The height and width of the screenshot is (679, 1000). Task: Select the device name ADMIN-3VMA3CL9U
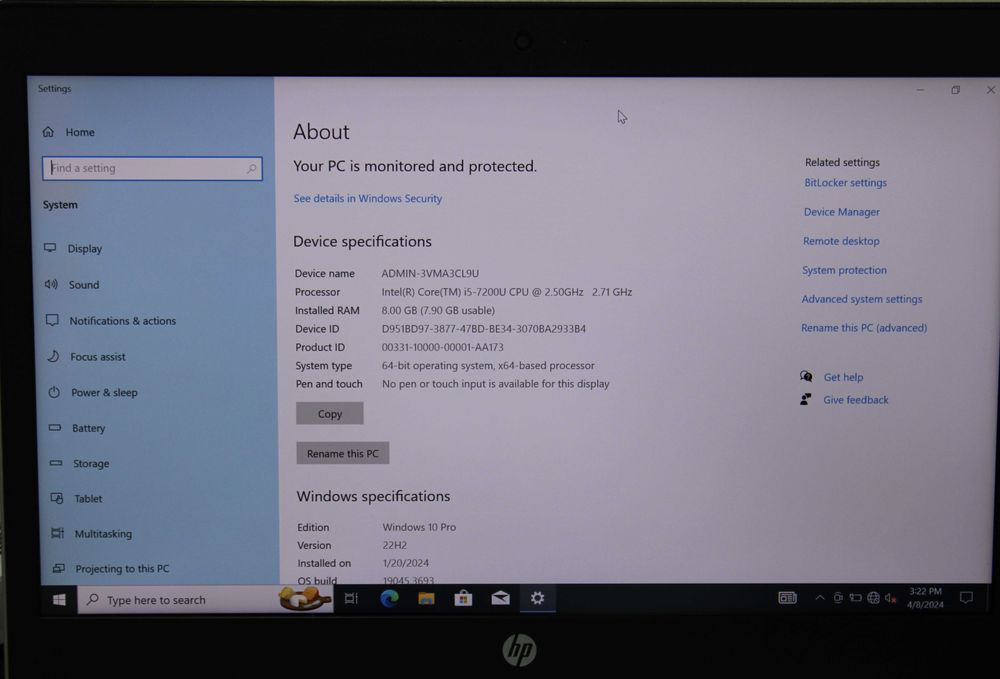point(430,273)
